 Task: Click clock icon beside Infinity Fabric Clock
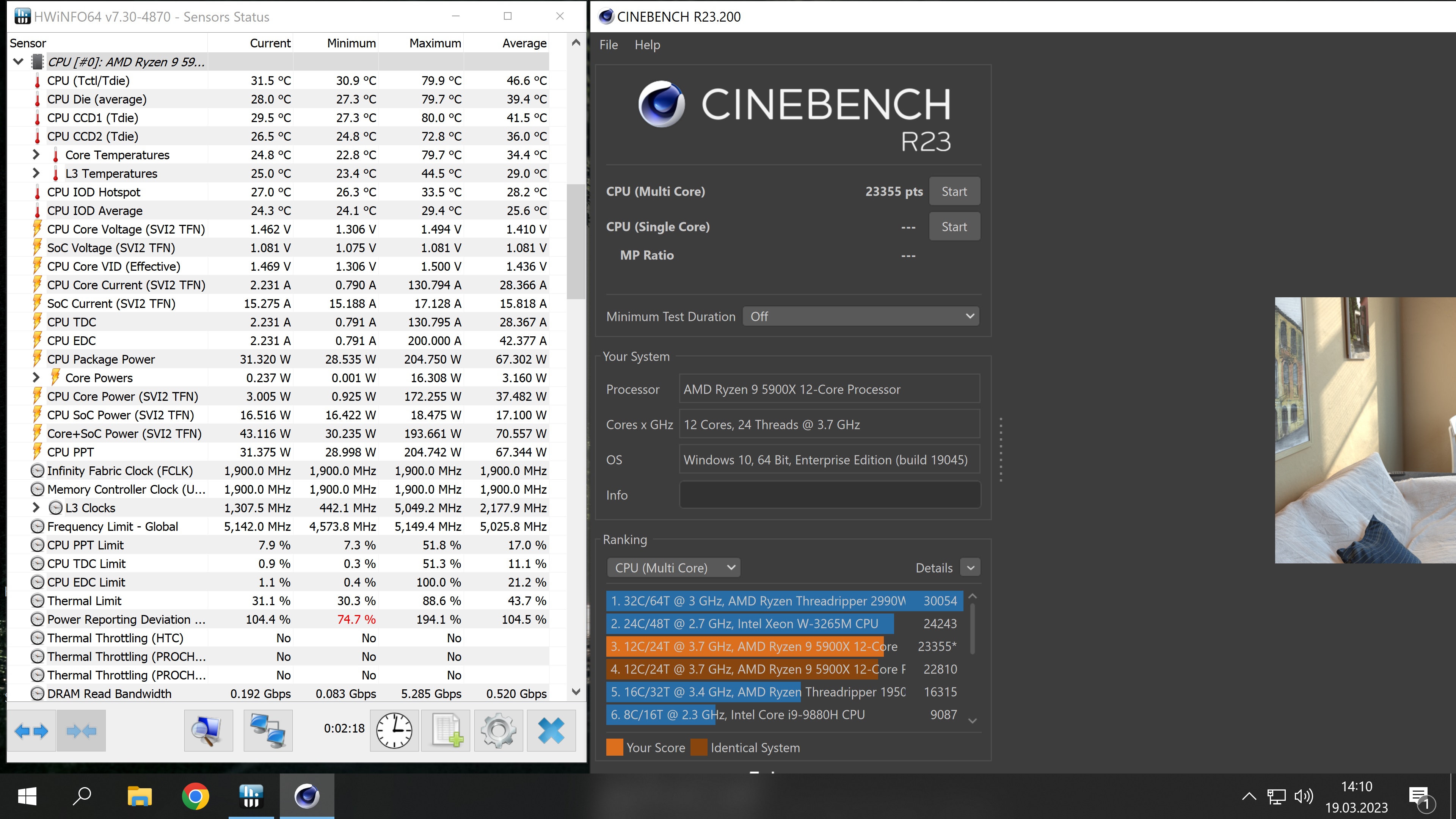tap(37, 470)
